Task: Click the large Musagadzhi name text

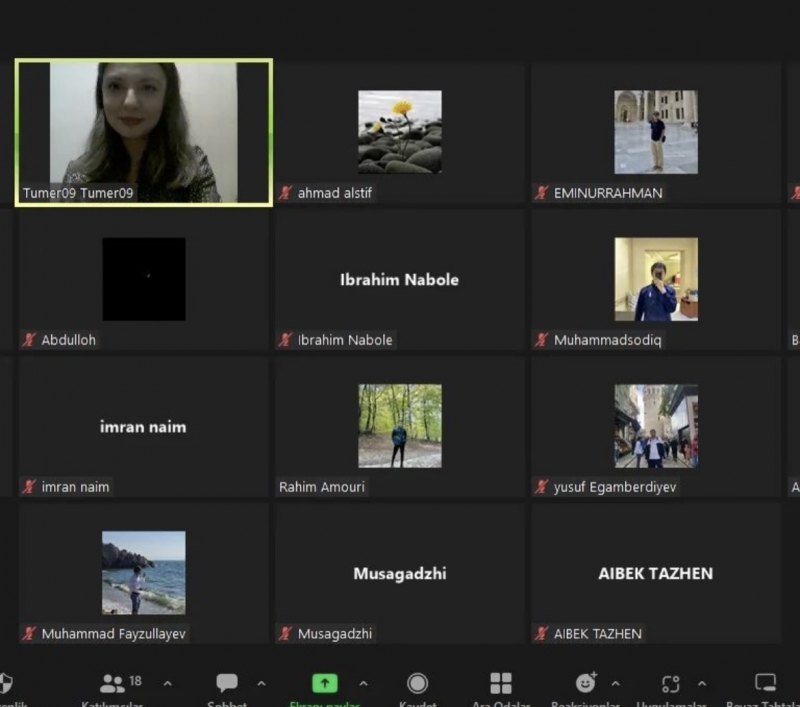Action: 400,574
